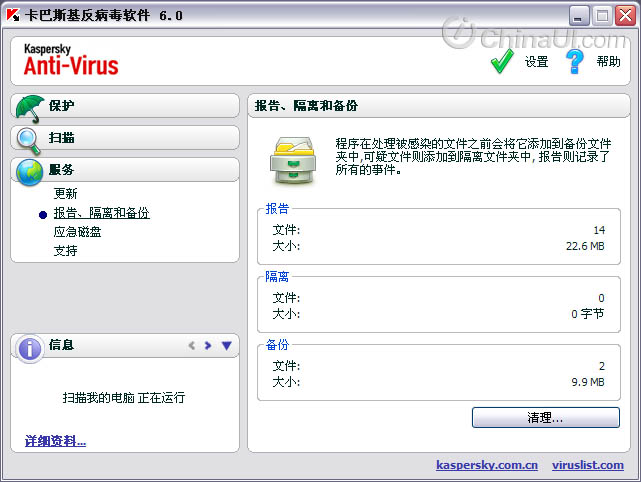
Task: Visit kaspersky.com.cn link
Action: click(487, 465)
